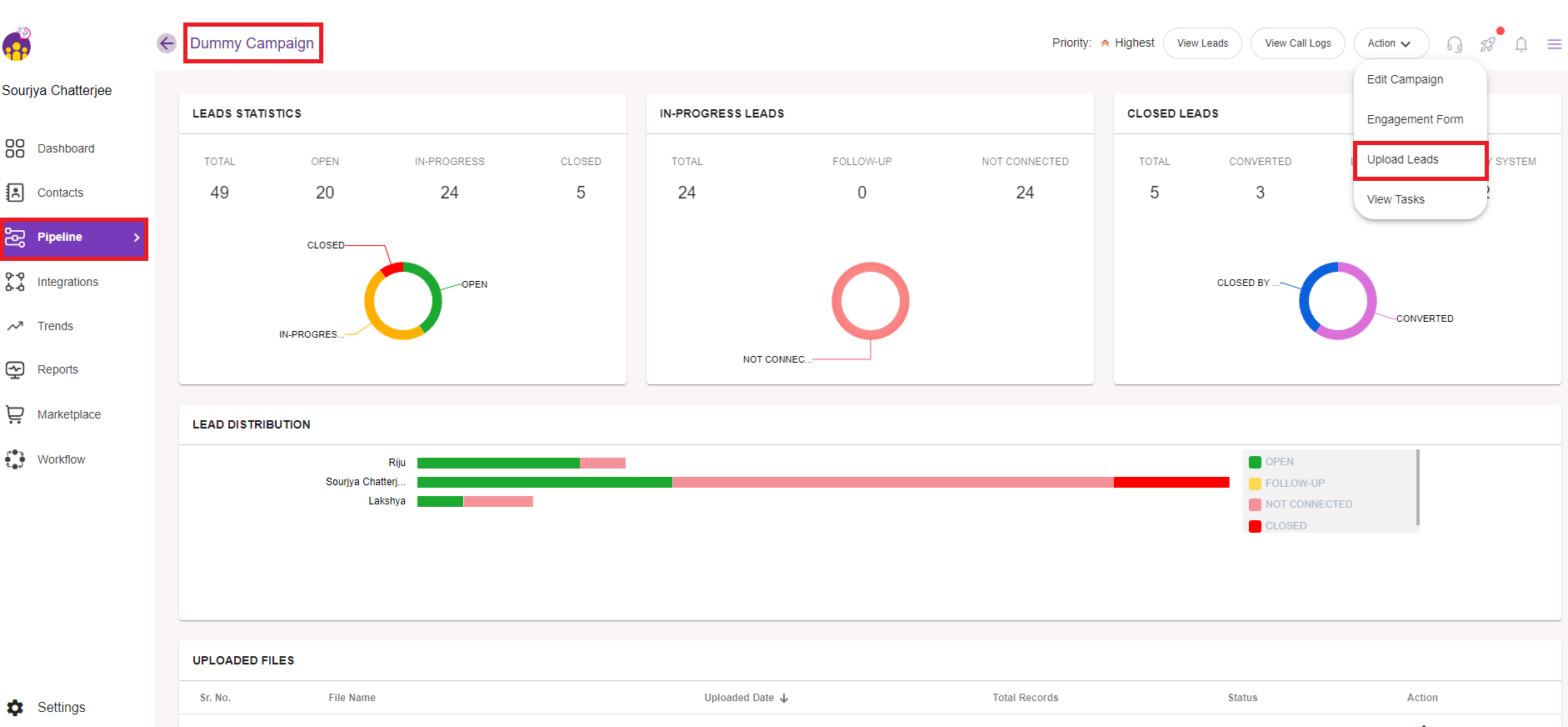Choose Edit Campaign menu option
The image size is (1568, 727).
(1405, 79)
